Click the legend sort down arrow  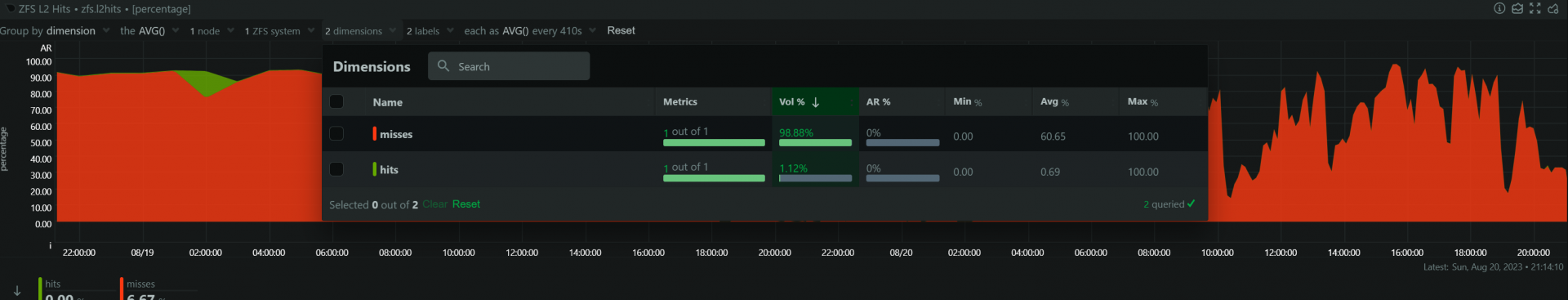tap(17, 291)
